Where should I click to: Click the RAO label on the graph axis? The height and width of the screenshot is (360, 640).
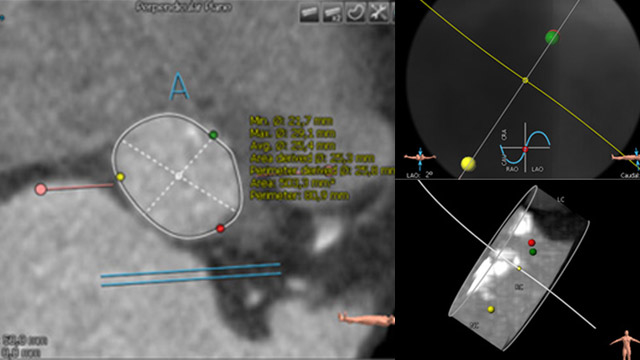(512, 169)
